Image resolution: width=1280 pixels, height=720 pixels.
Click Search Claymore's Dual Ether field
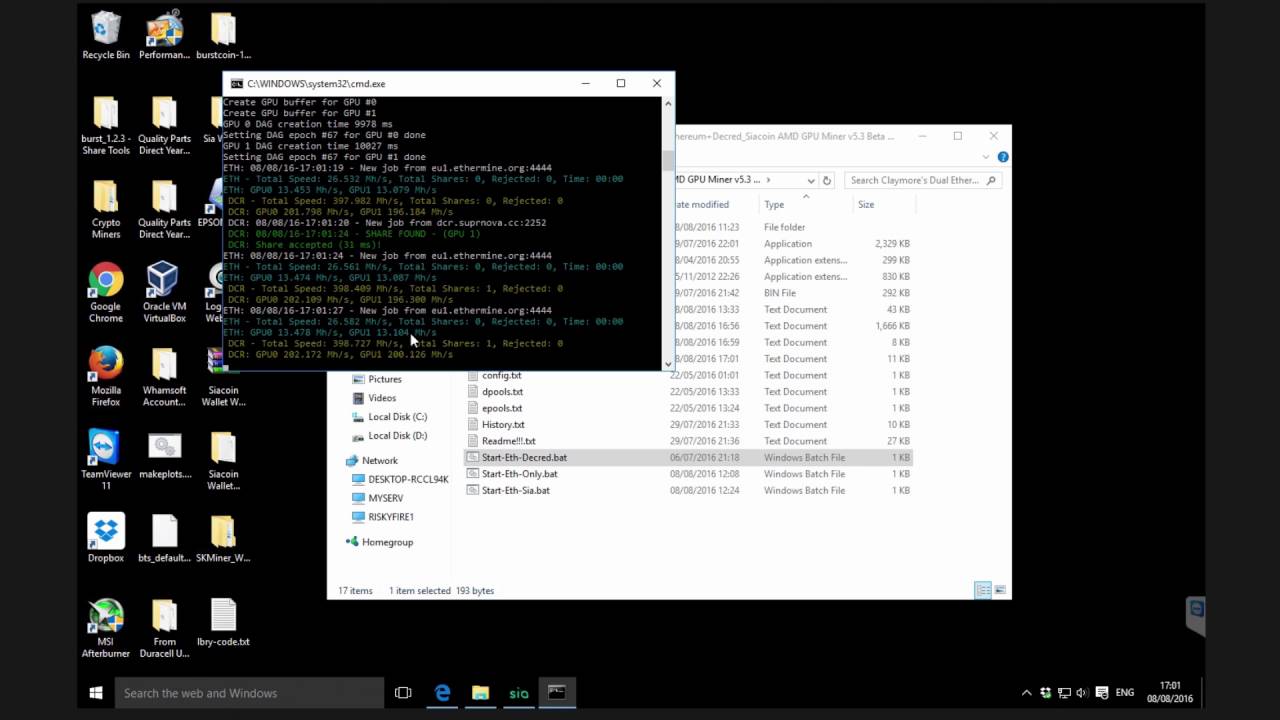tap(921, 180)
